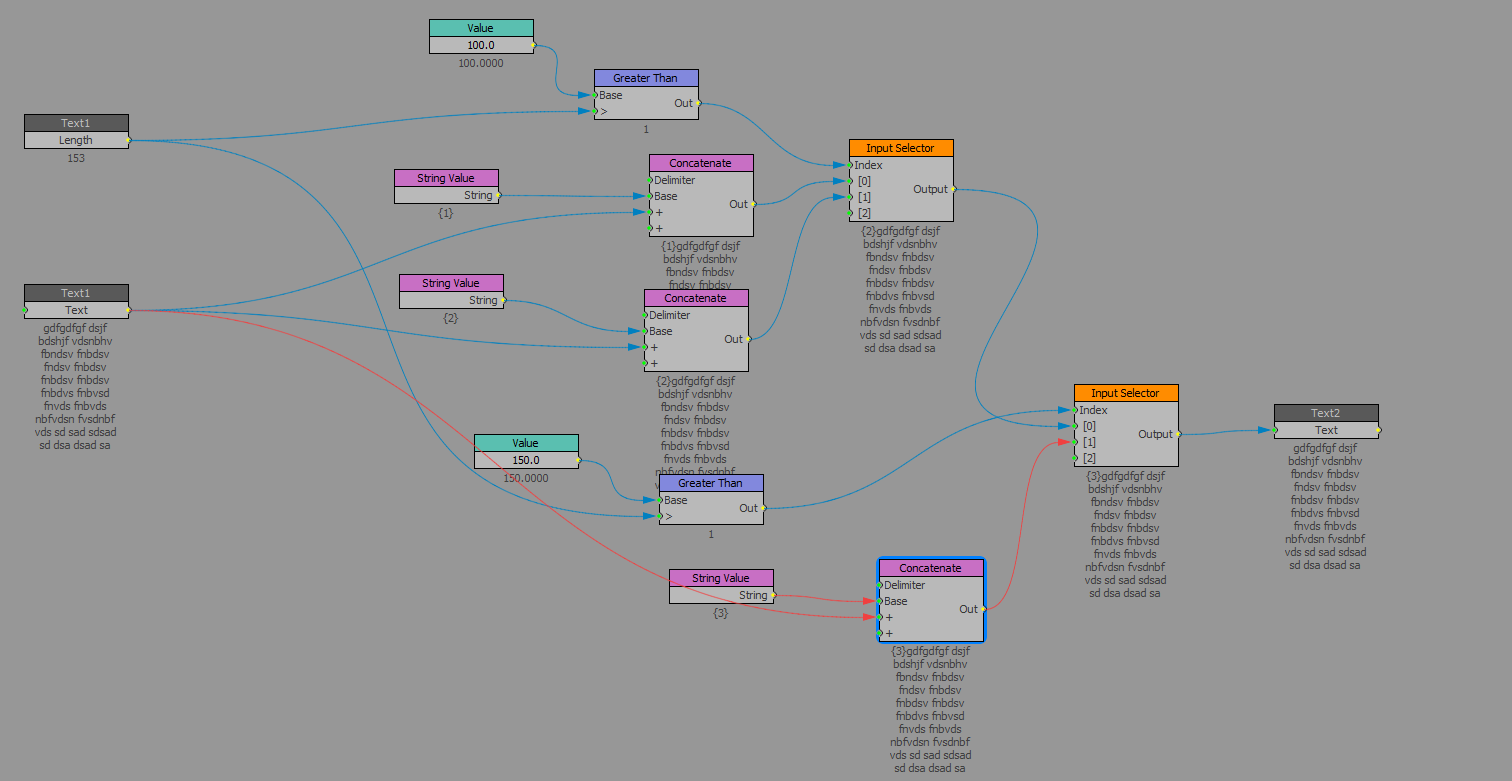Click the Out port of the highlighted Concatenate node
The height and width of the screenshot is (781, 1512).
pyautogui.click(x=983, y=609)
